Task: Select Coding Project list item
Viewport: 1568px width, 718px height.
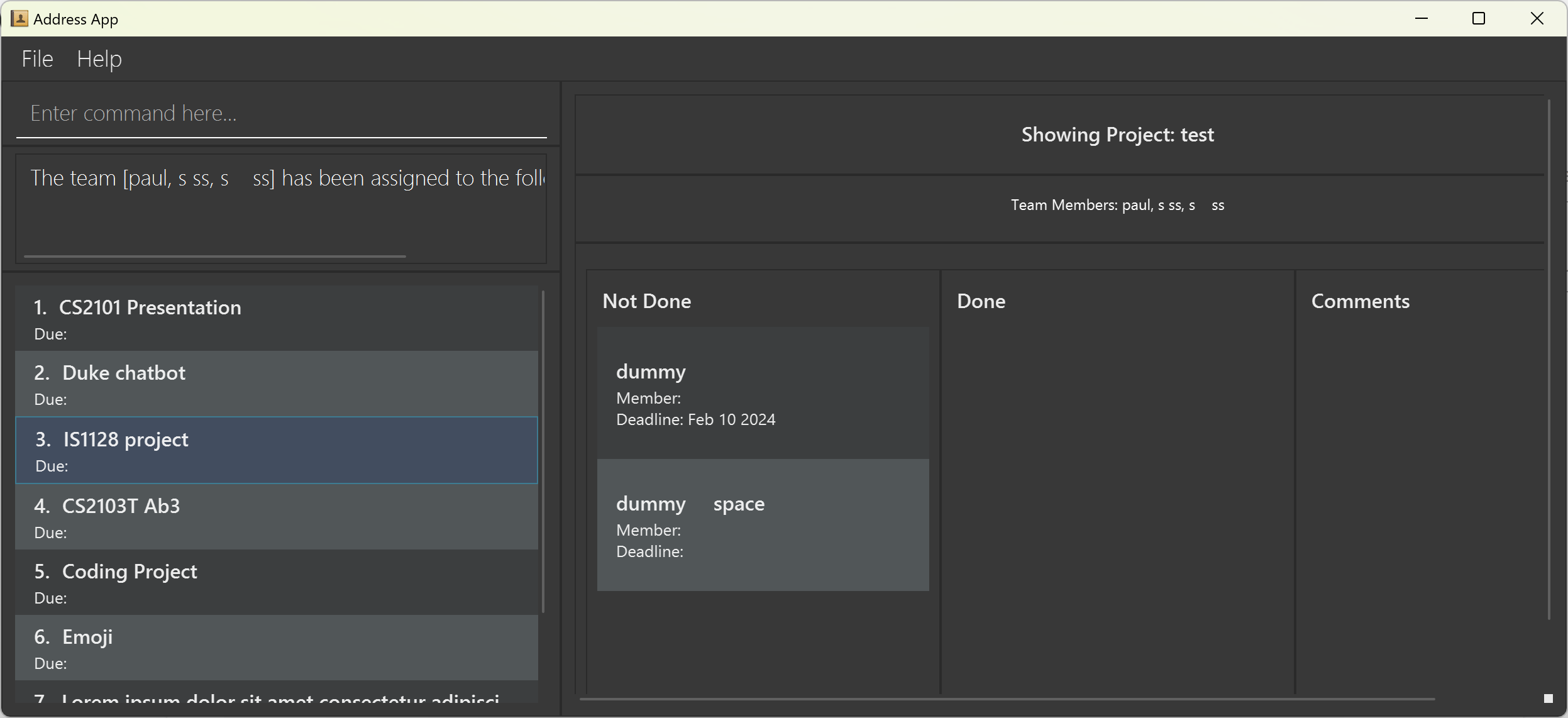Action: (277, 583)
